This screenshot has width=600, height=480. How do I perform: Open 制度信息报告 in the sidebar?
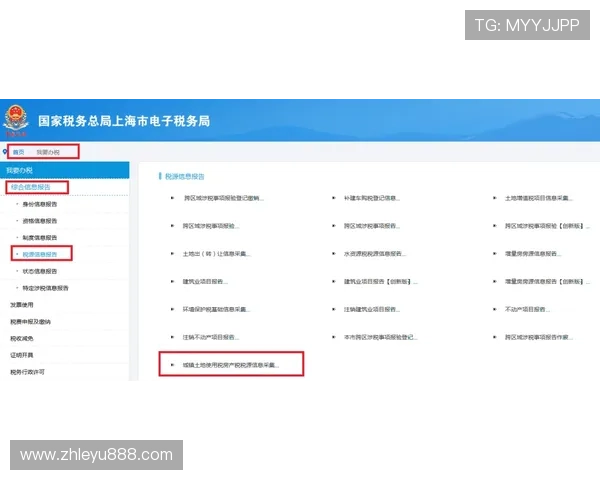click(x=40, y=238)
